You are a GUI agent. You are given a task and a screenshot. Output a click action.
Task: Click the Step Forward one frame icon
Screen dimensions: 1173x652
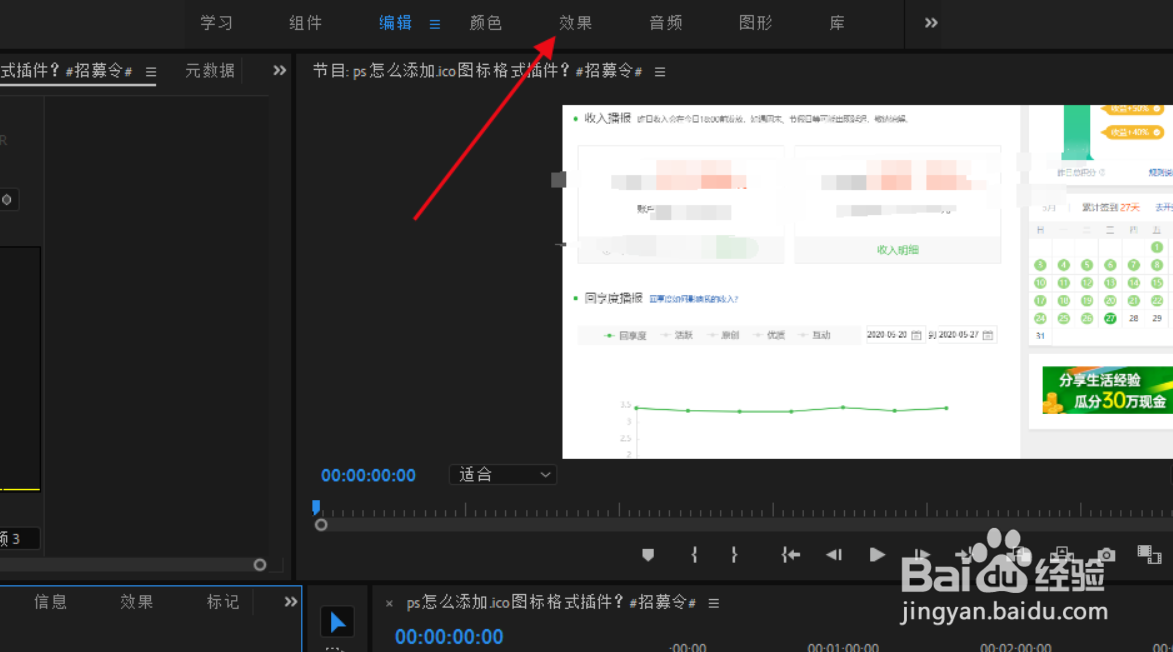[920, 554]
